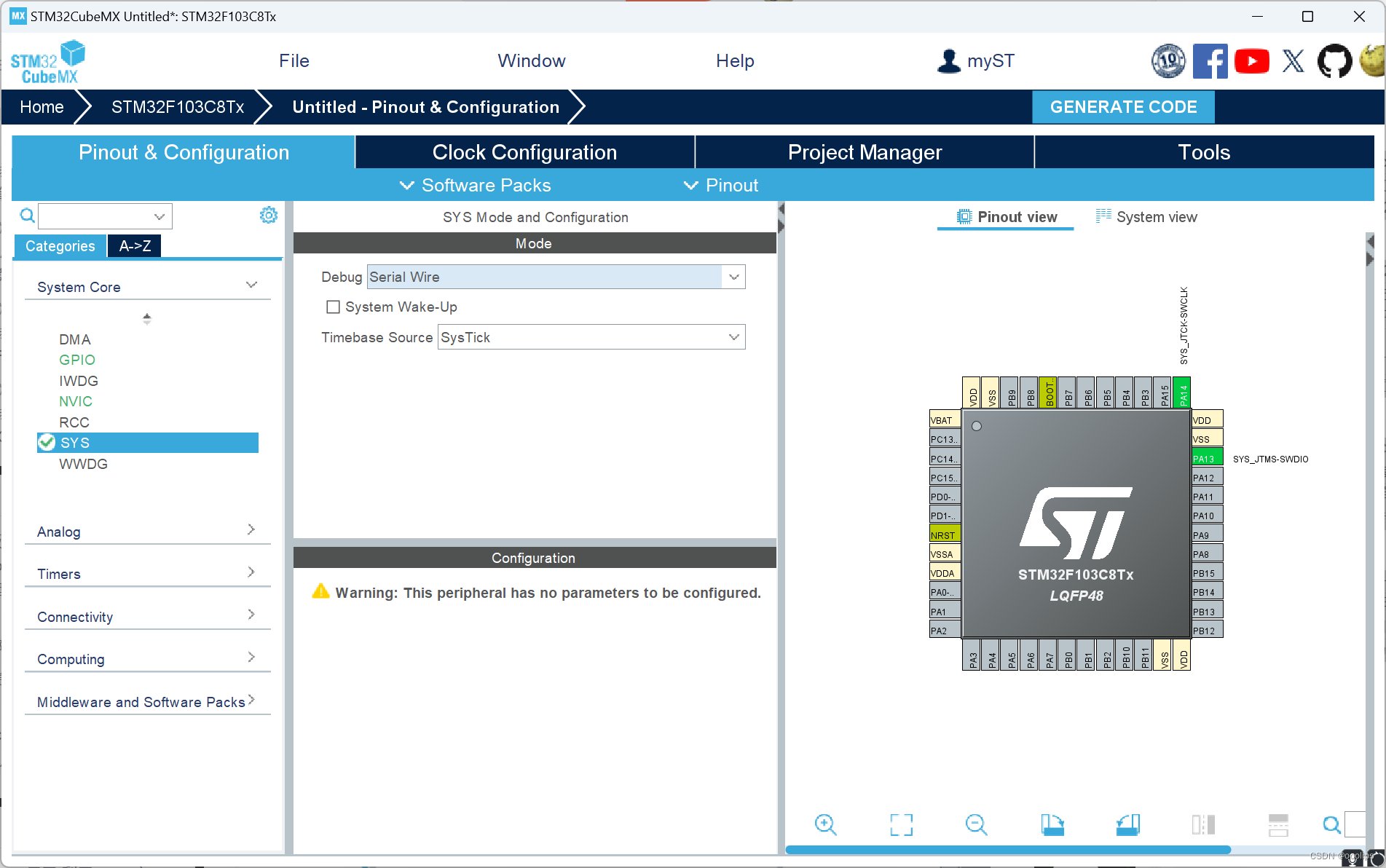Screen dimensions: 1386x868
Task: Click the STM32F103C8Tx breadcrumb
Action: [x=178, y=107]
